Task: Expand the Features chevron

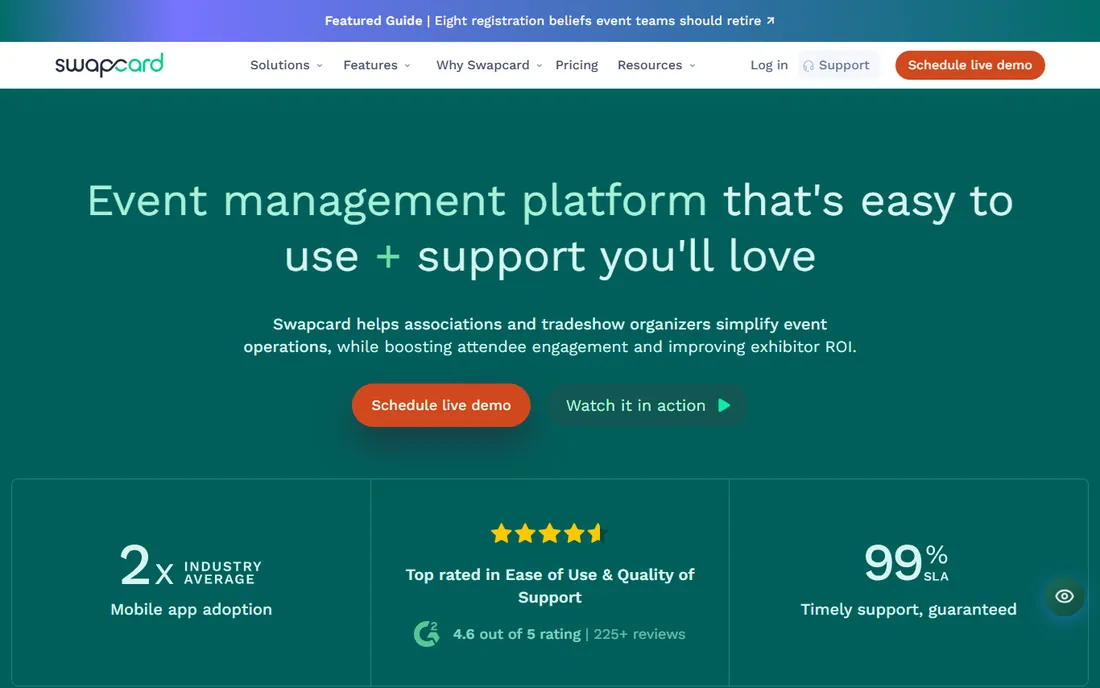Action: pyautogui.click(x=407, y=66)
